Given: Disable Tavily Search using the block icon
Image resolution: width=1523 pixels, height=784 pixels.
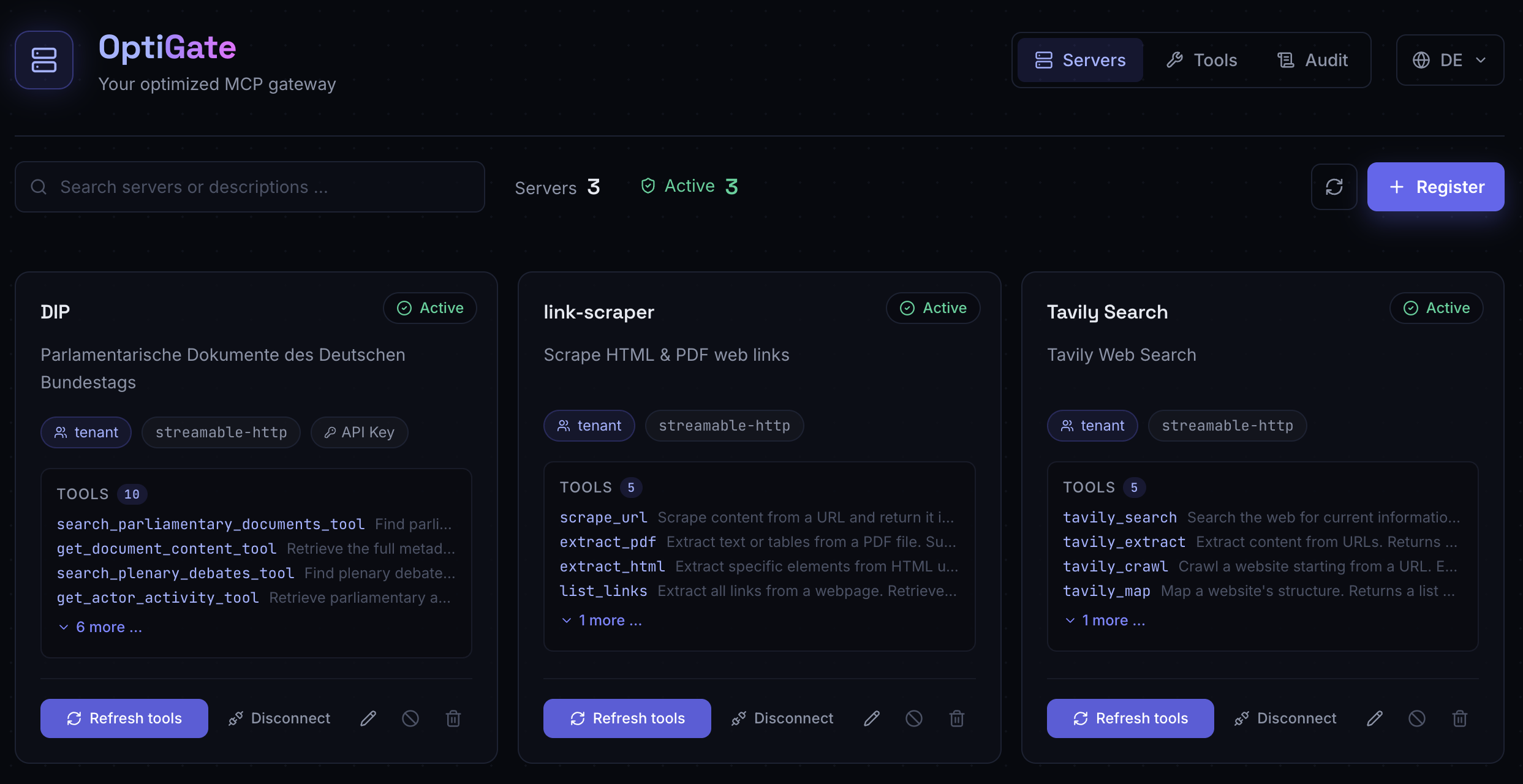Looking at the screenshot, I should coord(1417,718).
